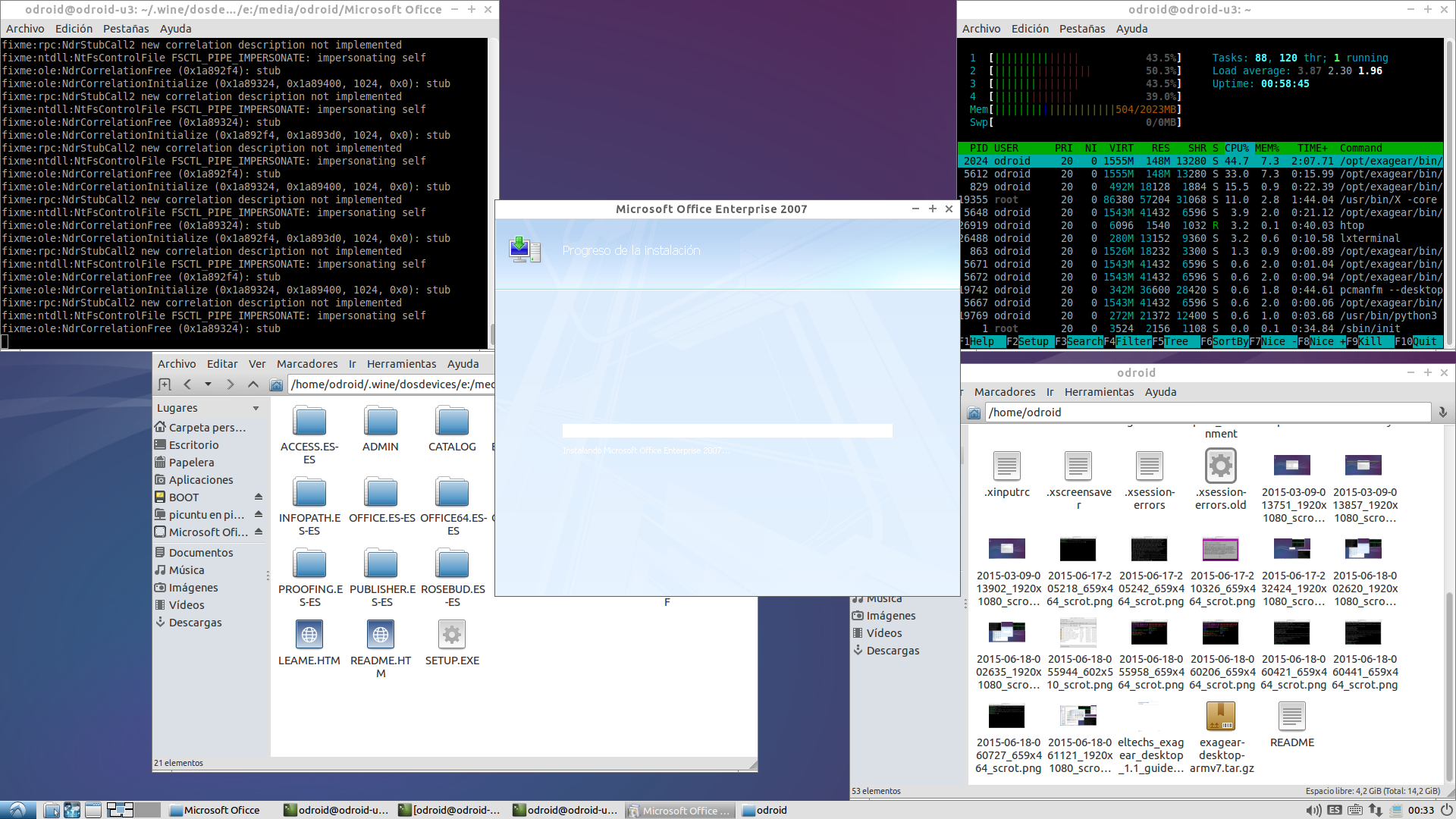Open the Marcadores menu in Microsoft Oficce file manager
Viewport: 1456px width, 819px height.
(x=307, y=364)
